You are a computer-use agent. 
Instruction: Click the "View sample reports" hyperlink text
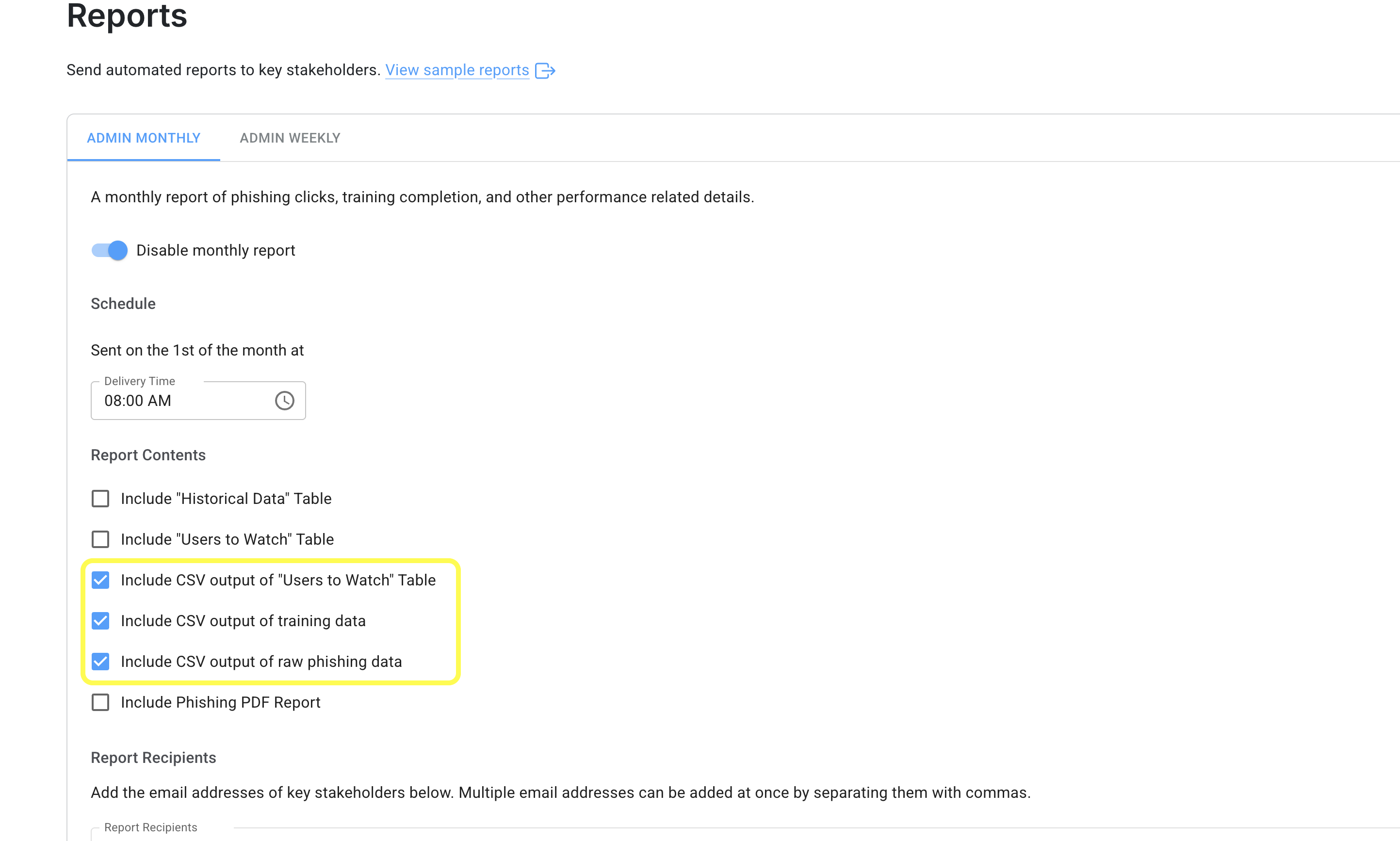point(457,70)
